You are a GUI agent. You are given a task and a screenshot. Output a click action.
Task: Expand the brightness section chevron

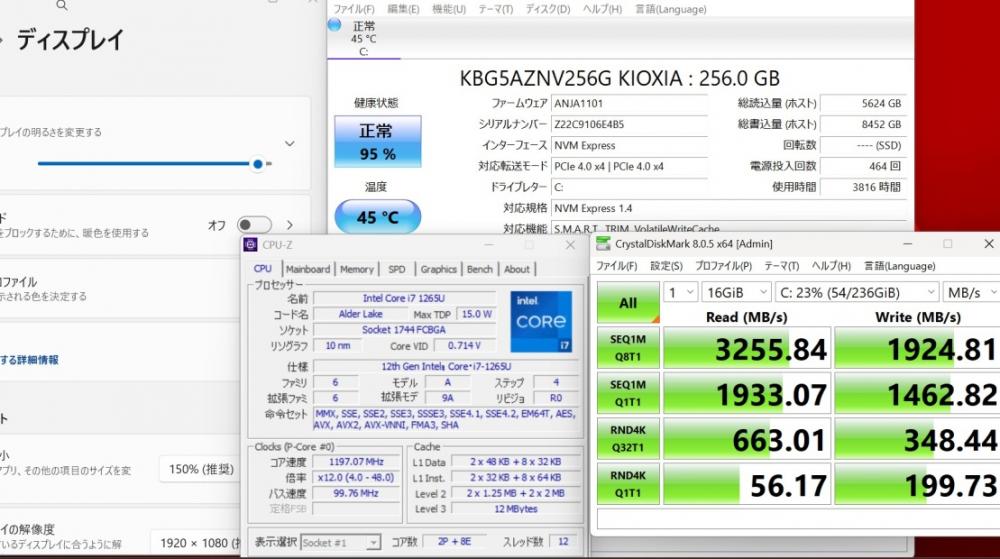tap(290, 144)
